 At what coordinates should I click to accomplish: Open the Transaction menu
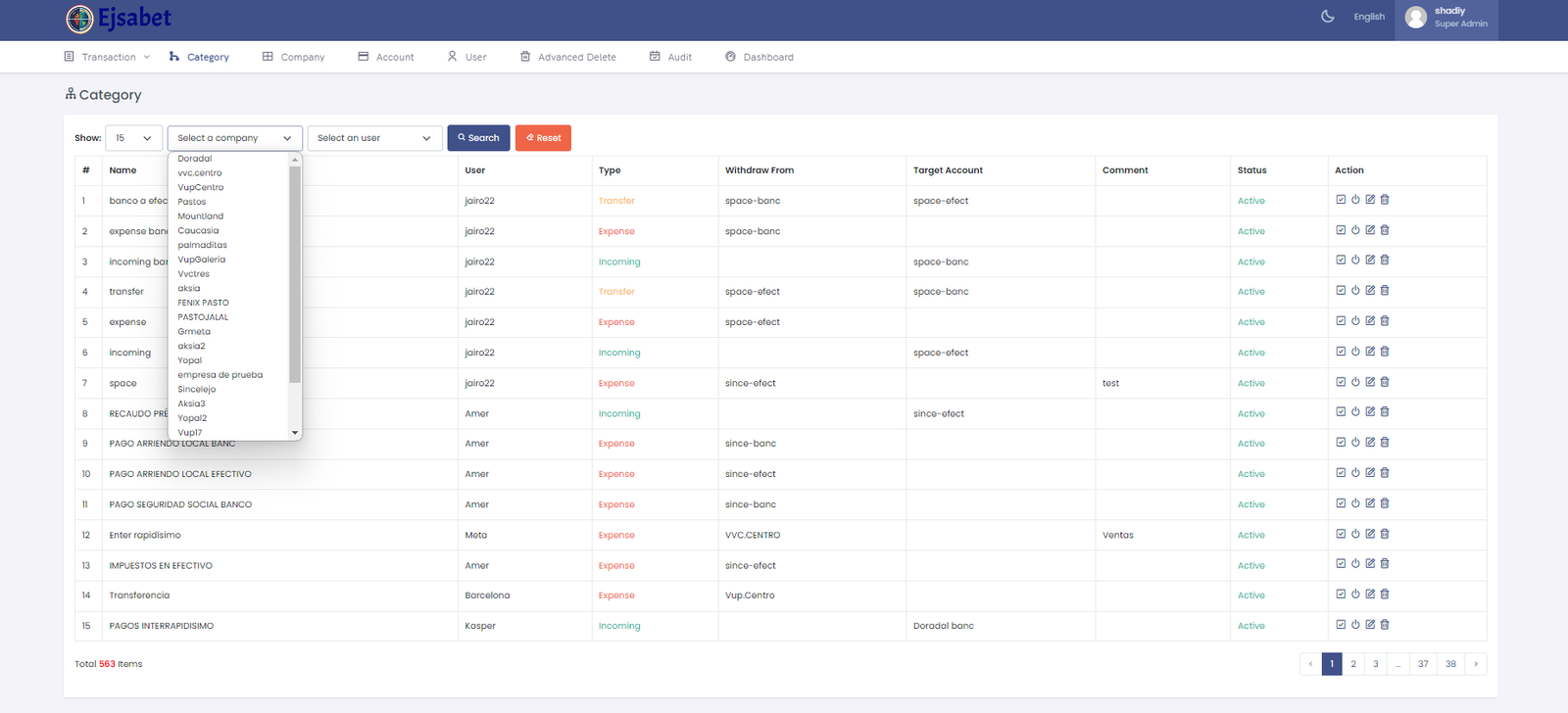pos(108,57)
